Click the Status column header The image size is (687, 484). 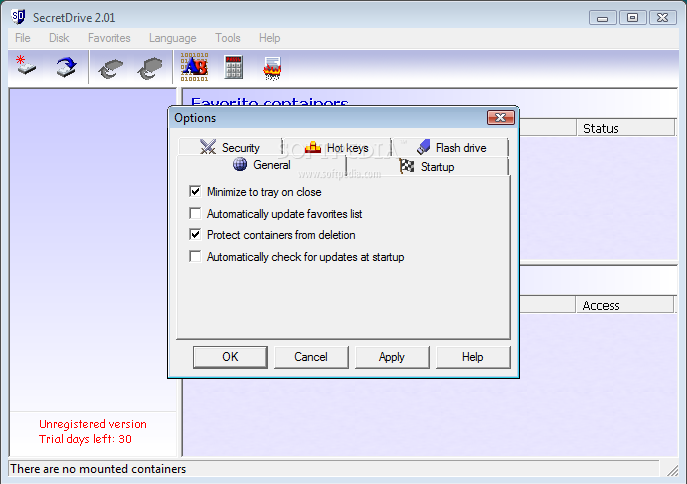626,128
